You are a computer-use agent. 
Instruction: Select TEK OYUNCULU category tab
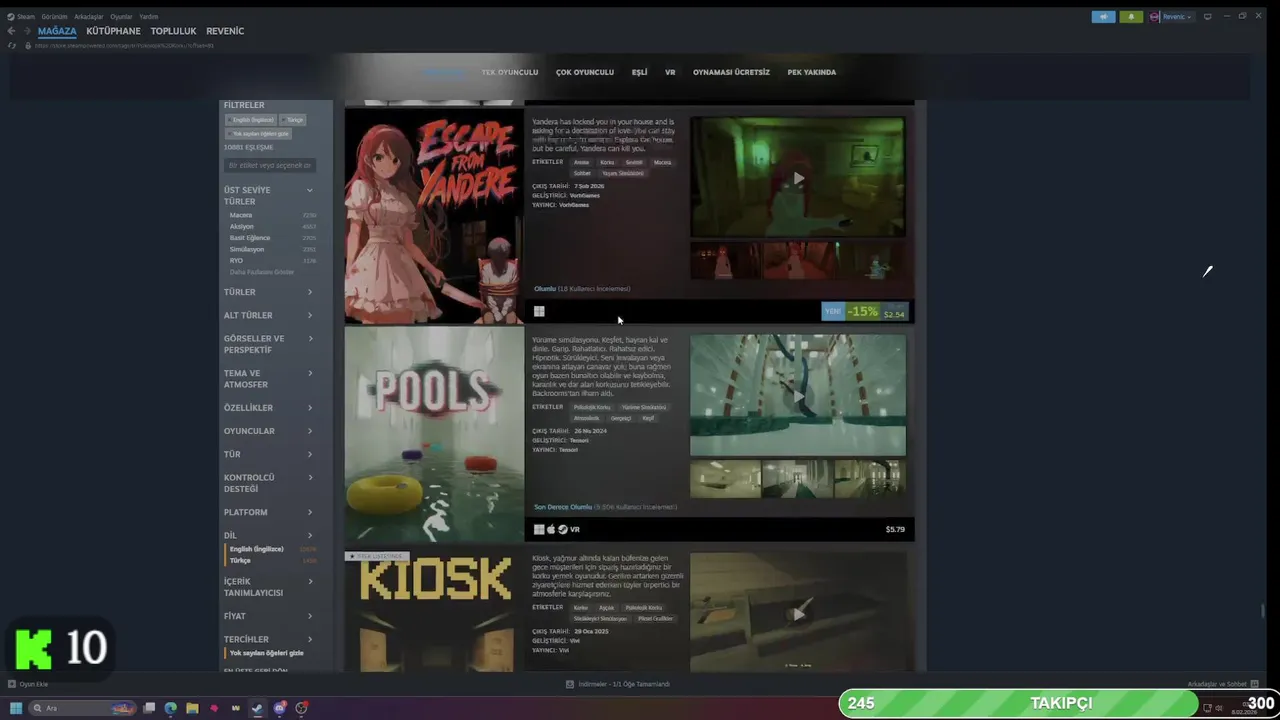[x=510, y=72]
